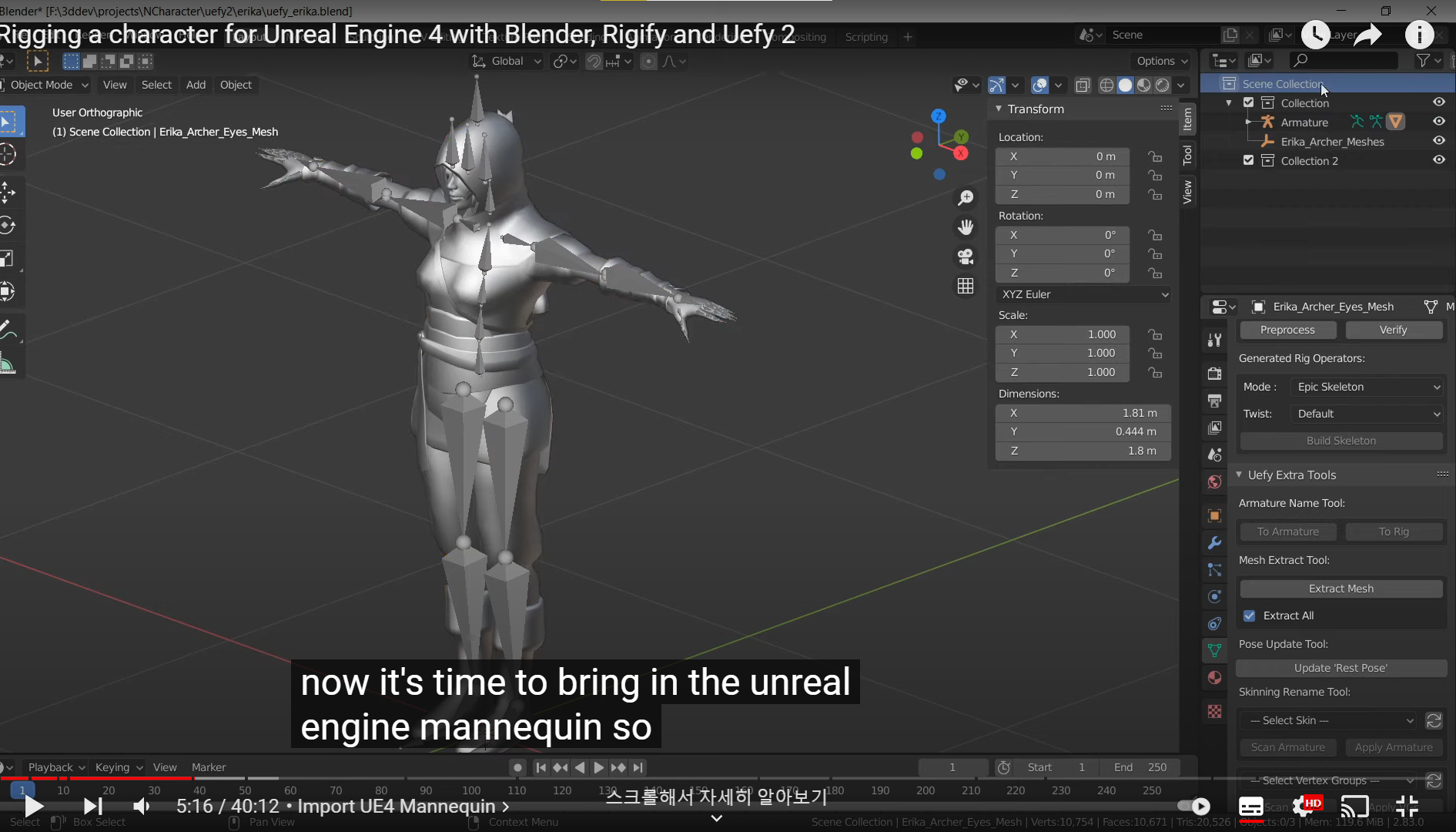Collapse the Transform panel
1456x832 pixels.
click(999, 109)
